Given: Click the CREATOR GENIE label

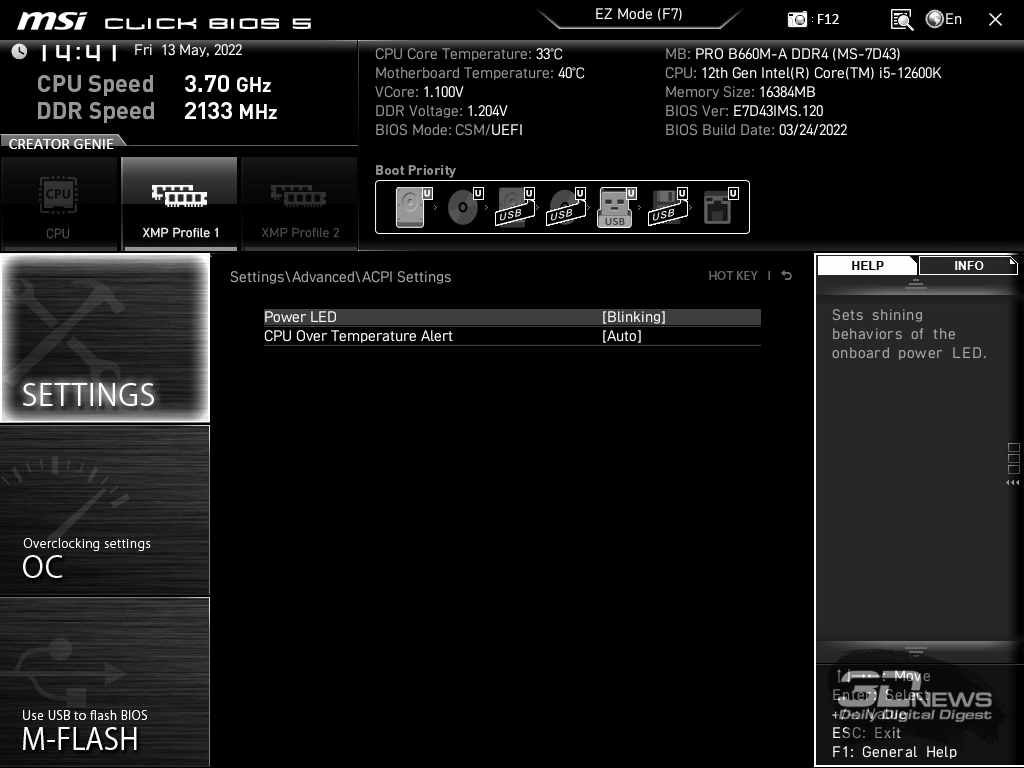Looking at the screenshot, I should 61,144.
